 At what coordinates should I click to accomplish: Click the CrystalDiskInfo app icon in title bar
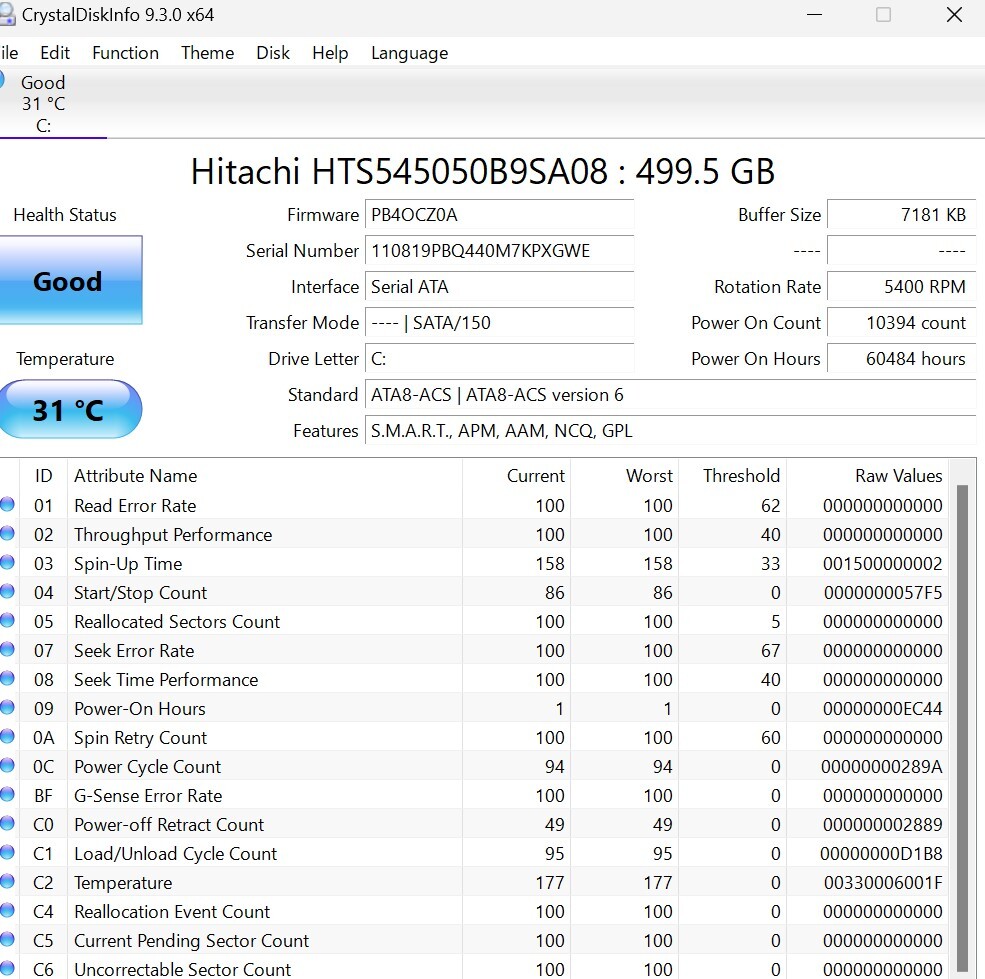click(x=6, y=15)
